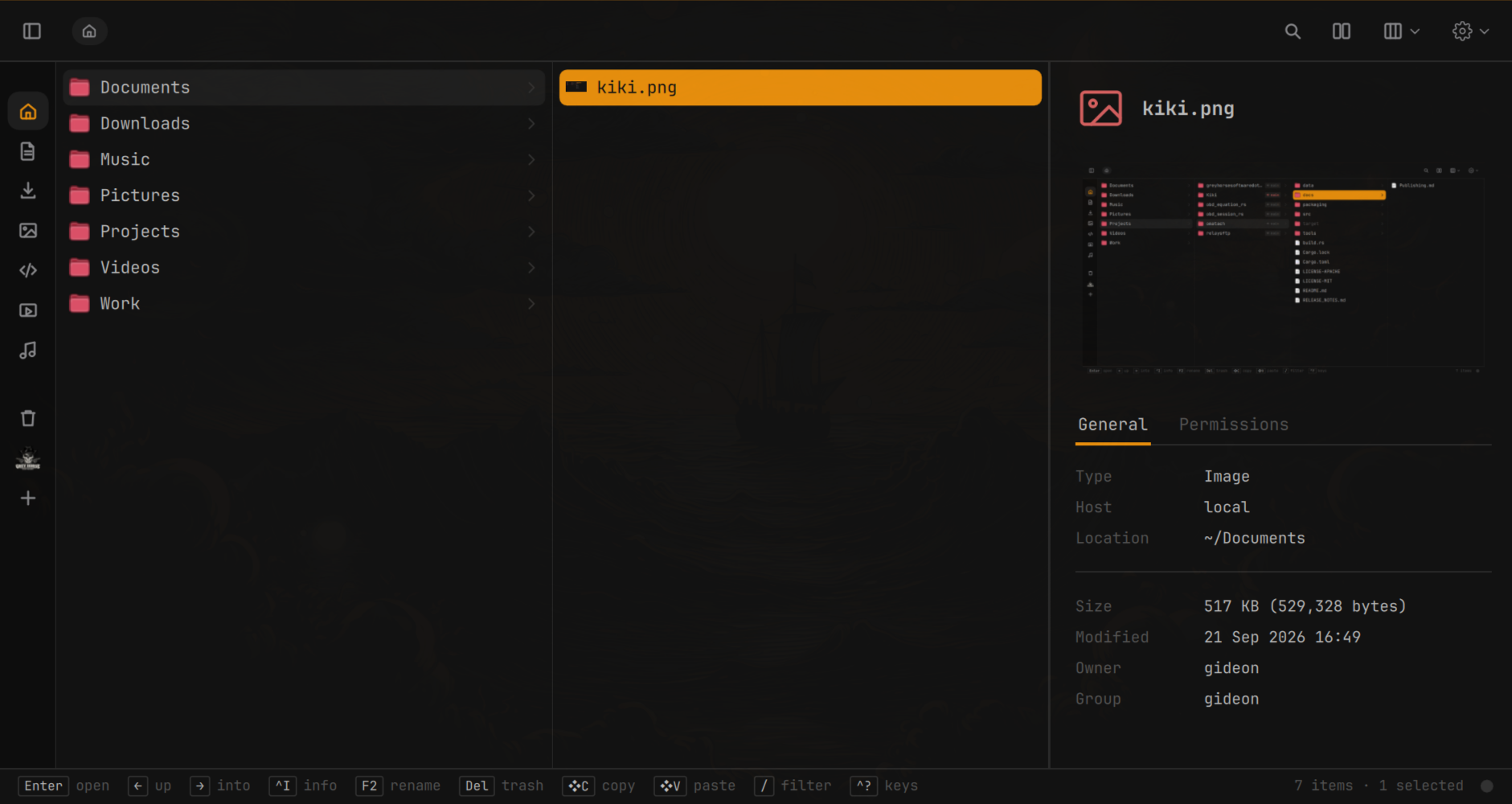Expand the Videos folder chevron
1512x804 pixels.
pyautogui.click(x=531, y=268)
